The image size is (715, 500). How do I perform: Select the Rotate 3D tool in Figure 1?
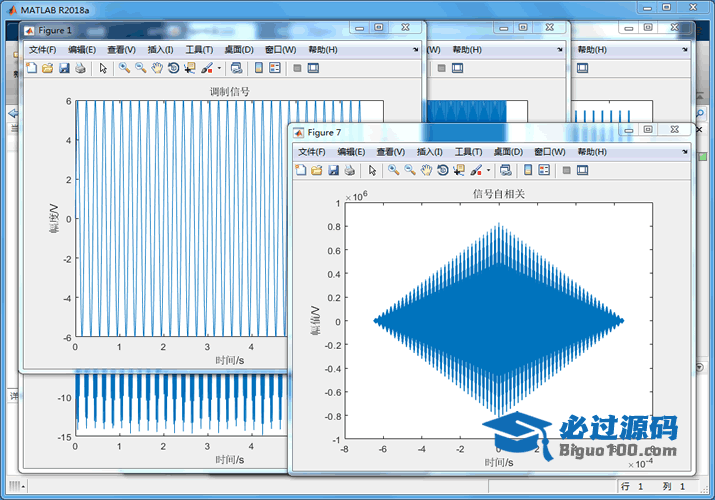(173, 68)
